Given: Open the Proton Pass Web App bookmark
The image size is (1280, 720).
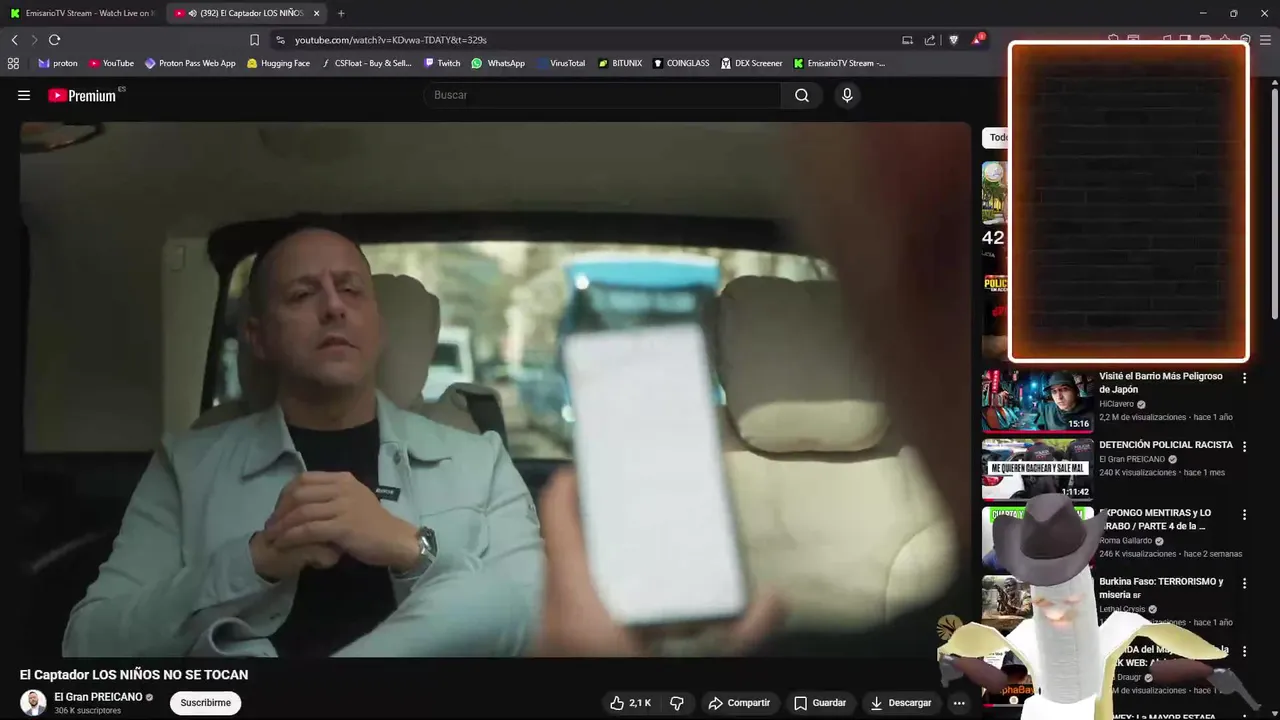Looking at the screenshot, I should (190, 63).
